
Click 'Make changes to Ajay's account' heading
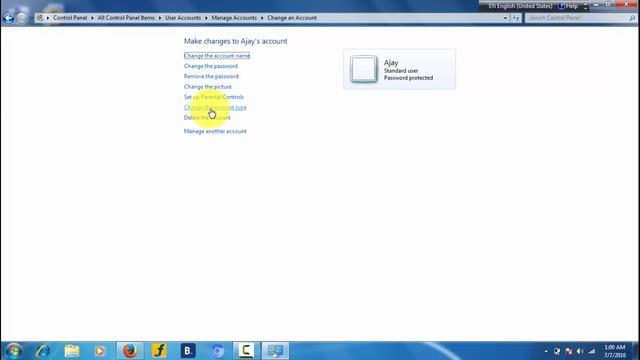click(236, 41)
